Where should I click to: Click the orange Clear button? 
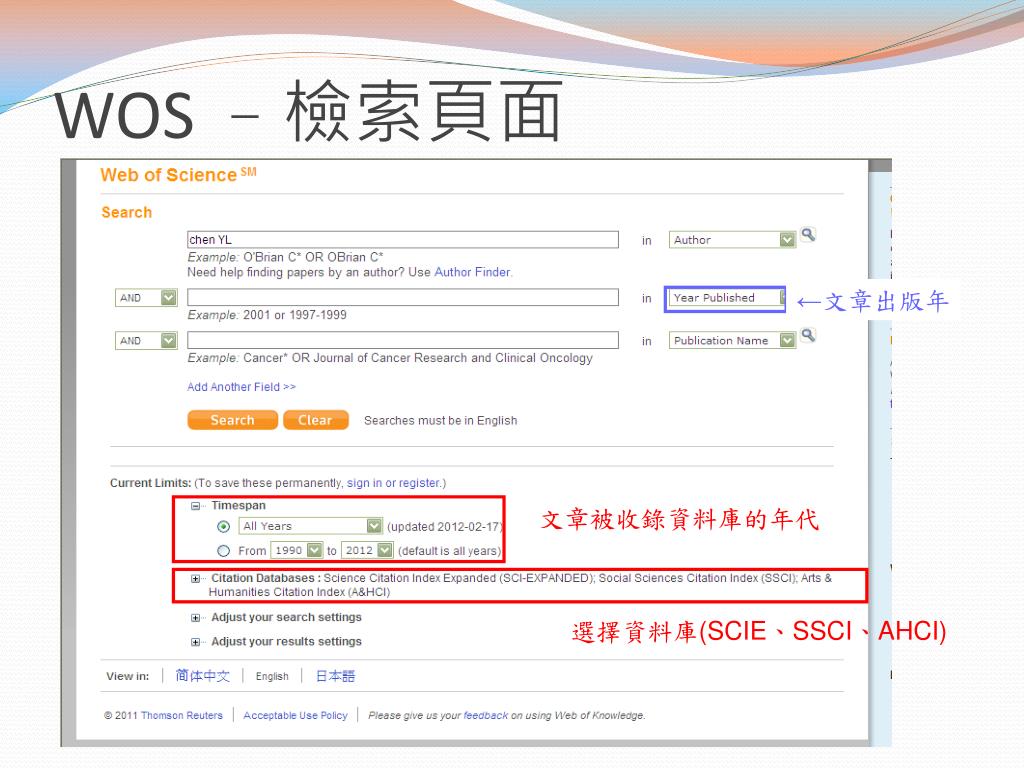click(315, 420)
